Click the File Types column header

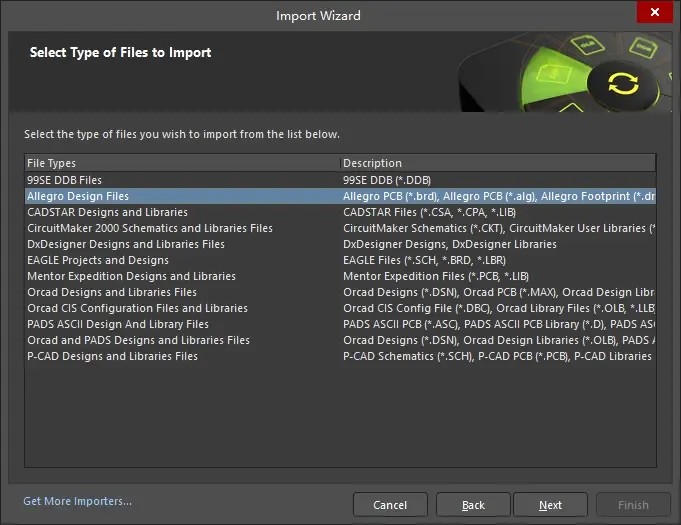pos(182,163)
